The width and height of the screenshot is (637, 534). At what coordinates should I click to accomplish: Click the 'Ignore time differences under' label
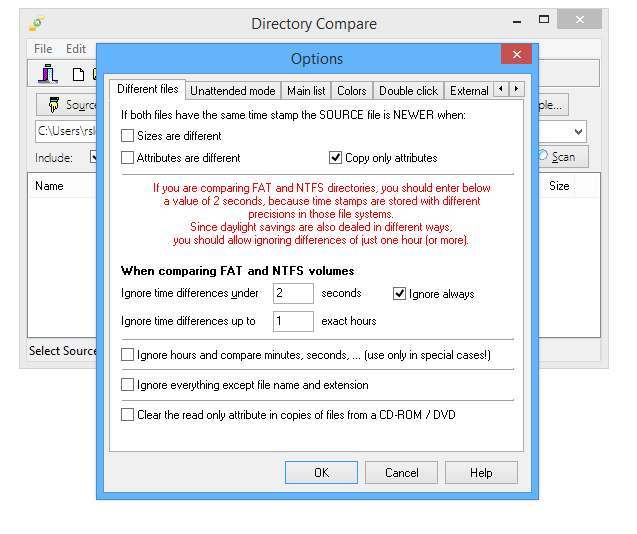[189, 293]
